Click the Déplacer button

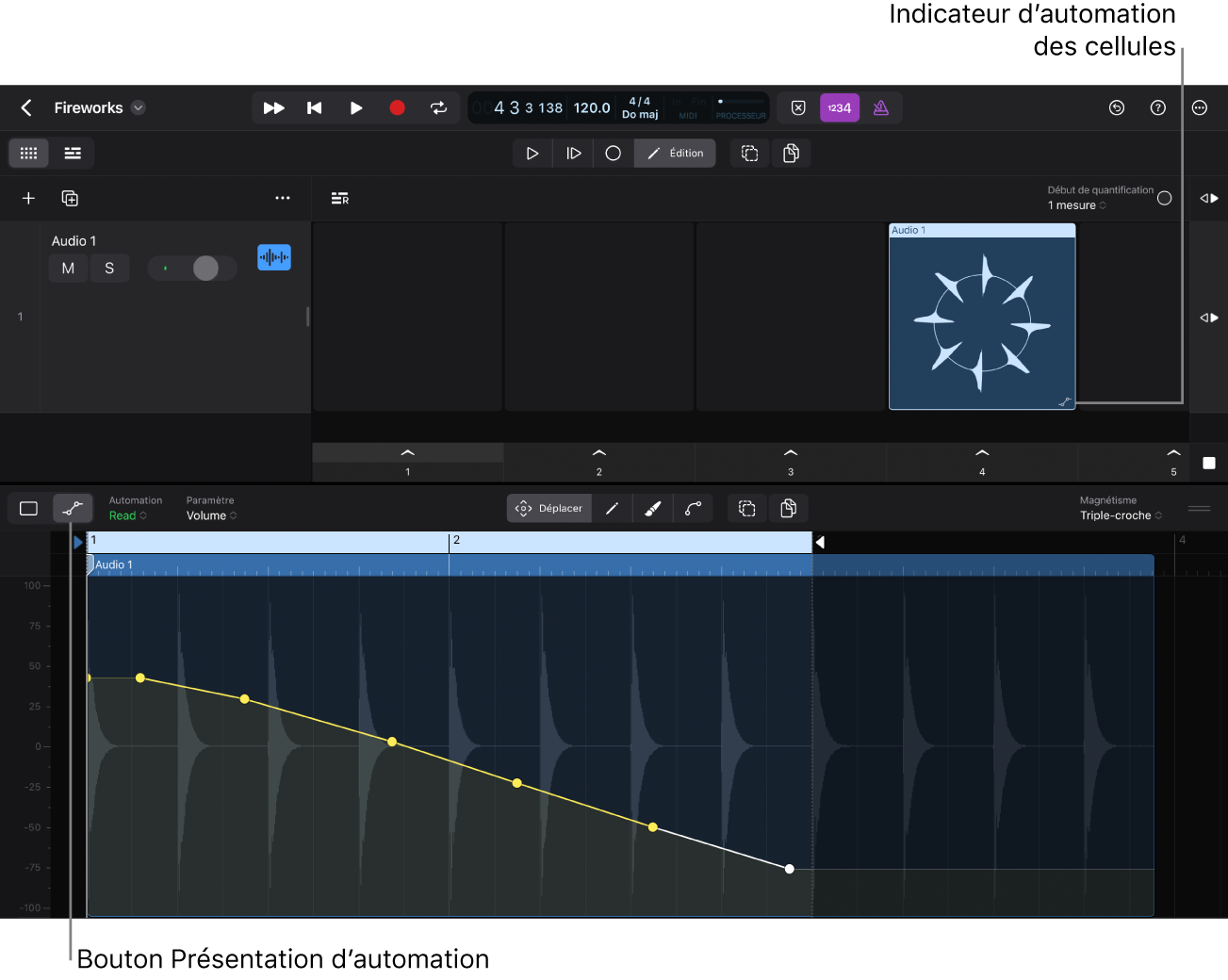pyautogui.click(x=549, y=509)
